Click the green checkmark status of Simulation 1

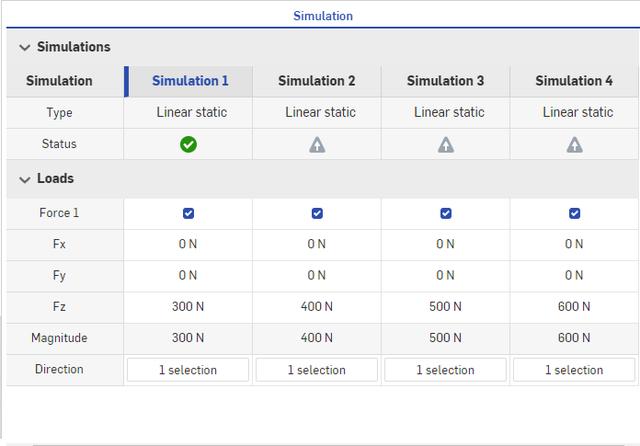(x=188, y=144)
